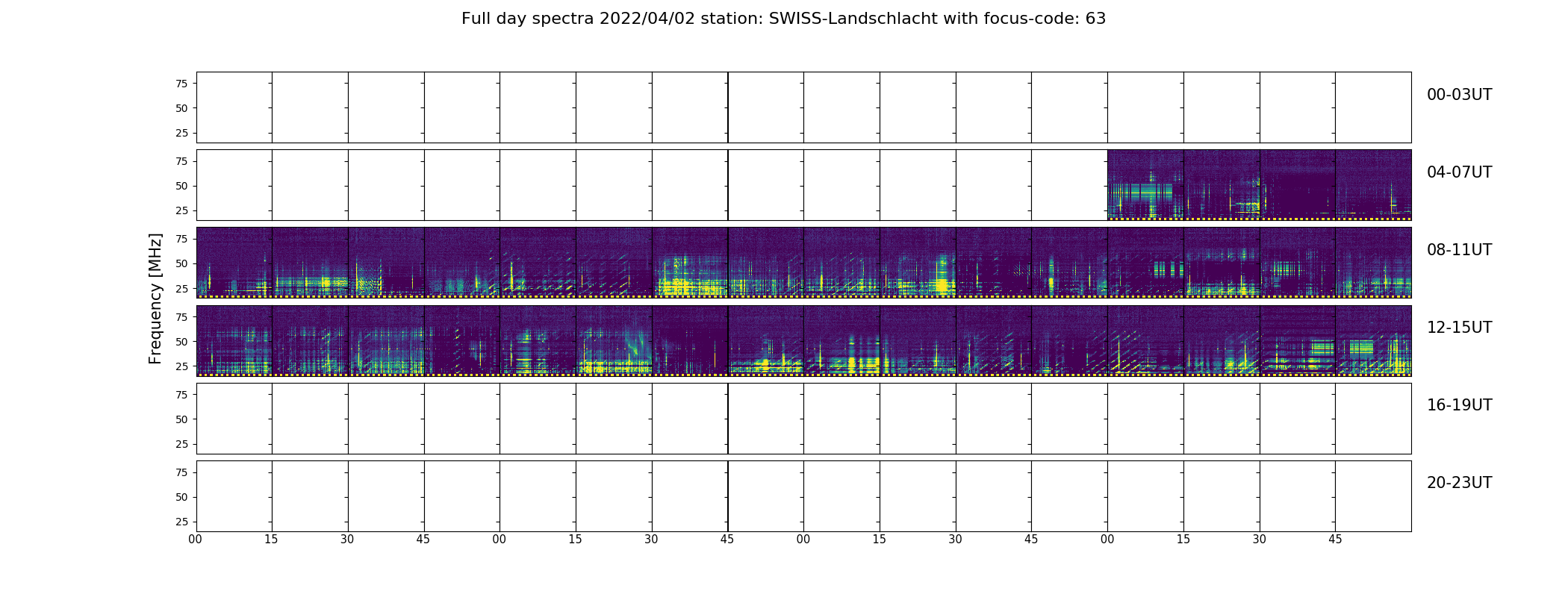The height and width of the screenshot is (597, 1568).
Task: Click the '00-03UT' row label
Action: tap(1459, 95)
